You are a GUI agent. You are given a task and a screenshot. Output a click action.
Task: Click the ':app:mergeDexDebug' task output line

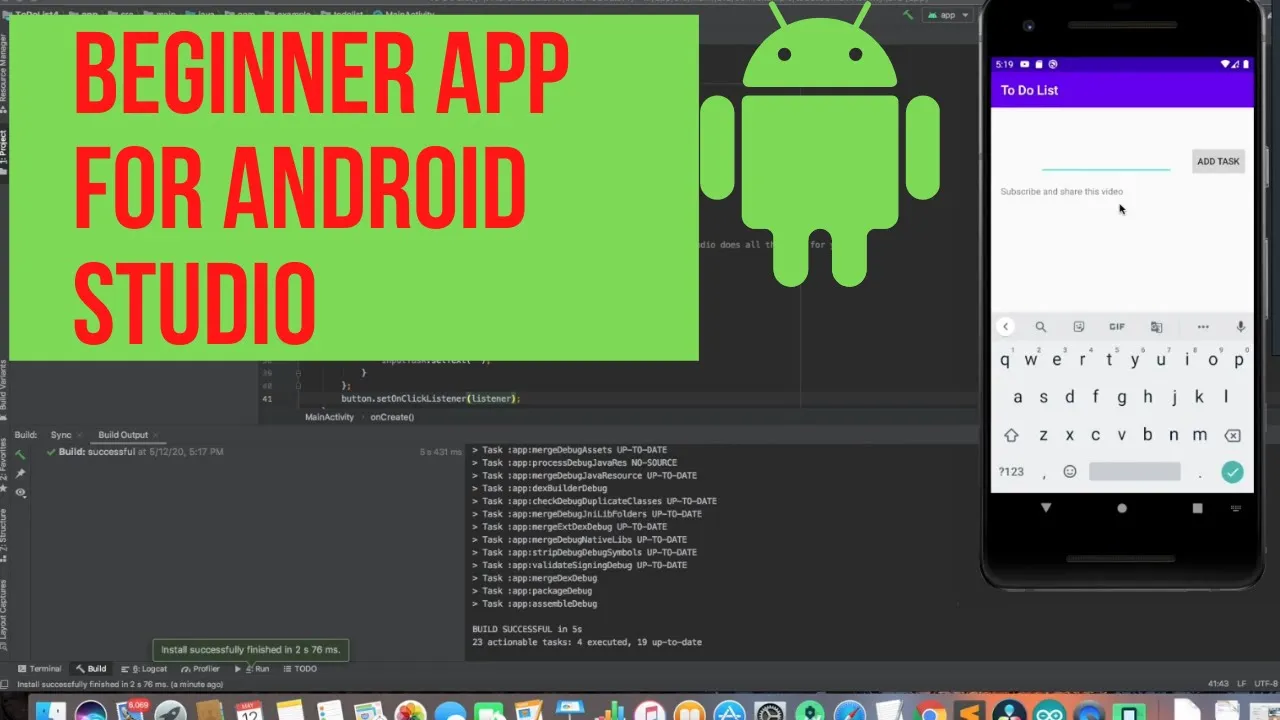(534, 578)
